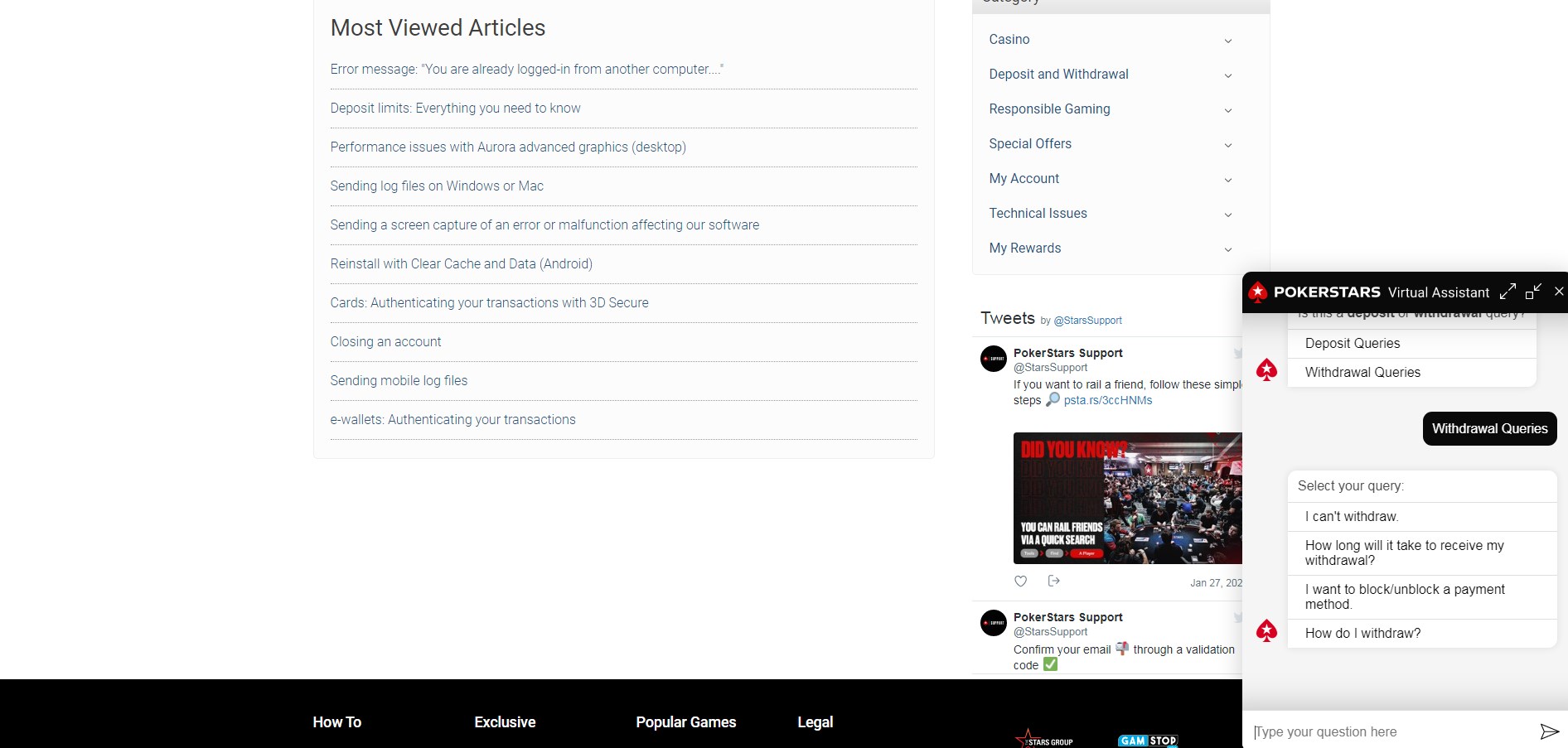Image resolution: width=1568 pixels, height=748 pixels.
Task: Open psta.rs/3ccHNMs link in tweet
Action: click(1108, 400)
